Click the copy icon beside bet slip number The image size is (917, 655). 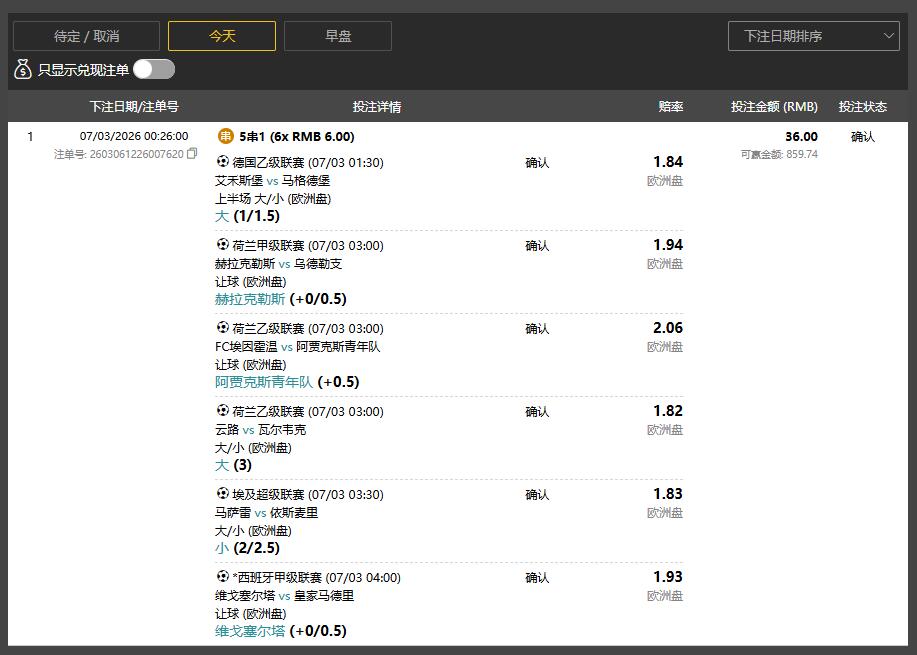(x=192, y=154)
